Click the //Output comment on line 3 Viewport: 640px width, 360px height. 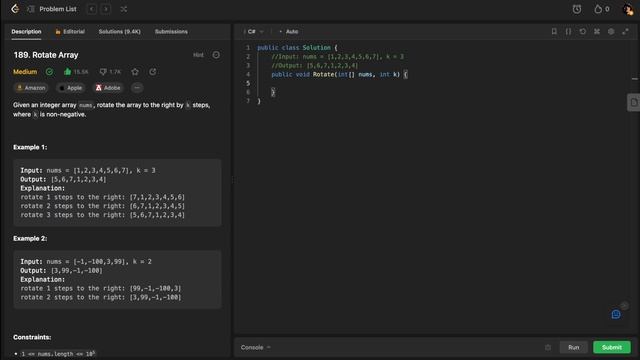(314, 65)
